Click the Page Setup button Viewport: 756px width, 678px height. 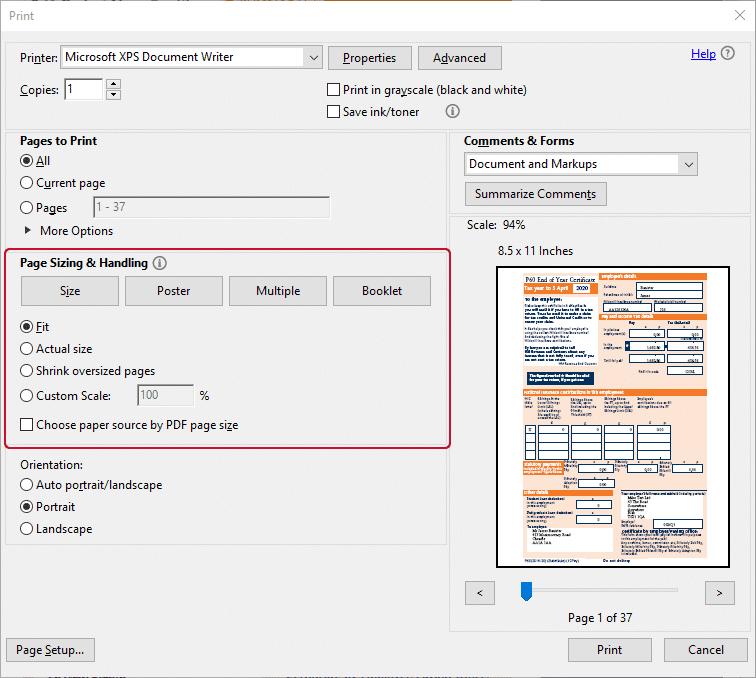(x=50, y=650)
